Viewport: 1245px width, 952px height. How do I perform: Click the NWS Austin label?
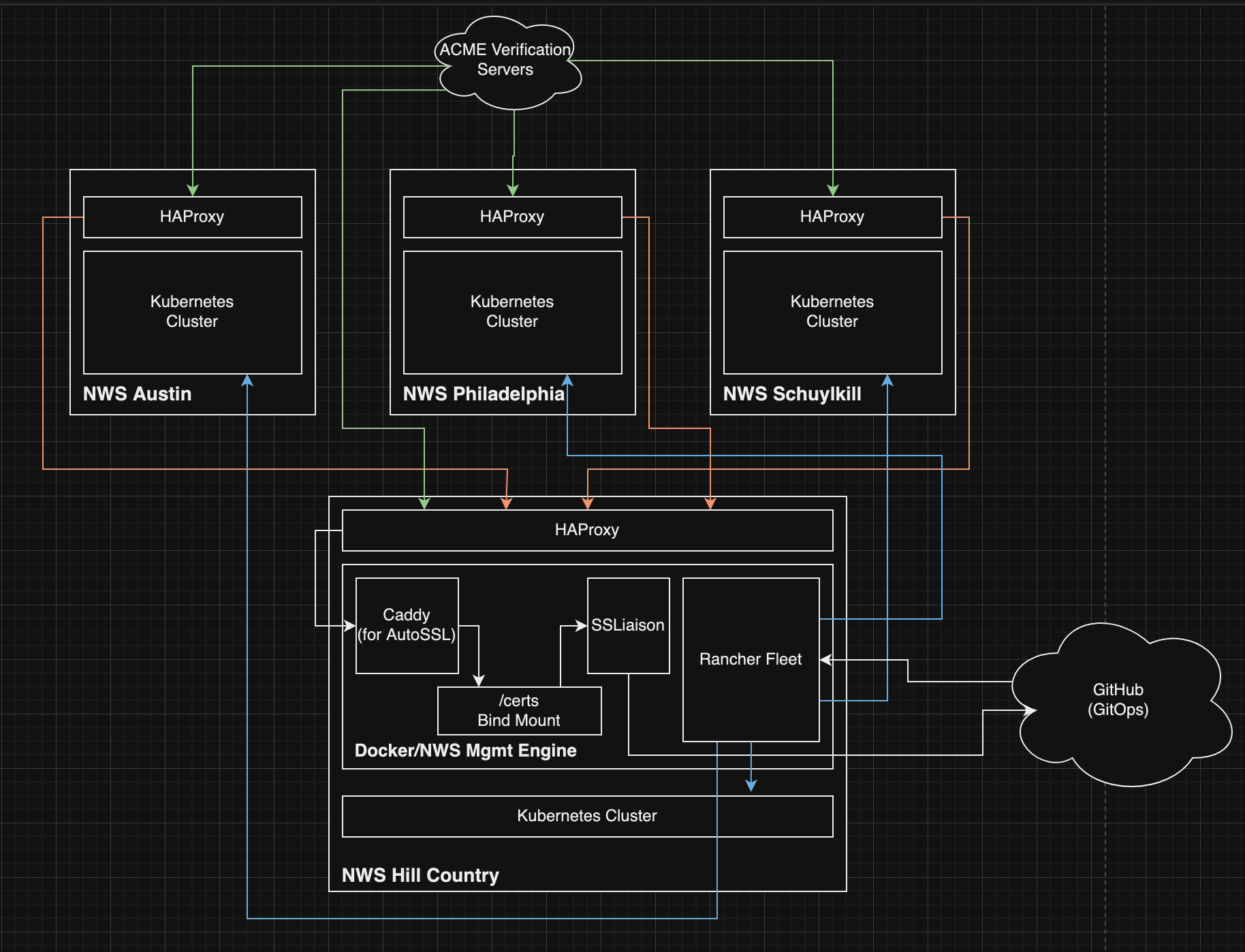coord(137,394)
